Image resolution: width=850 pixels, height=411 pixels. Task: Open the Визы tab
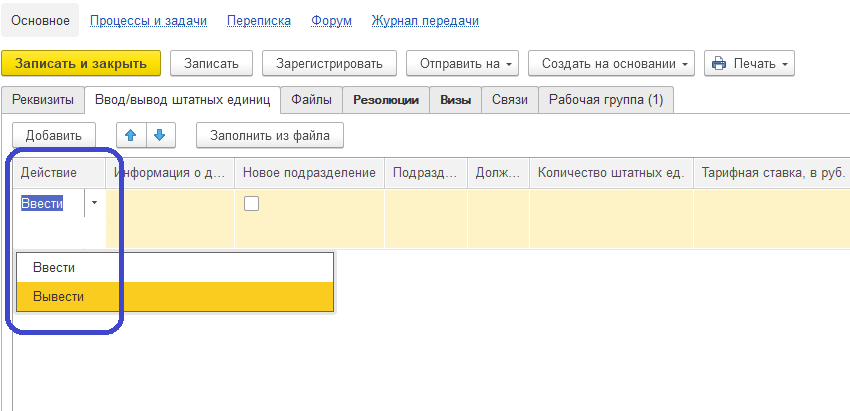click(455, 100)
